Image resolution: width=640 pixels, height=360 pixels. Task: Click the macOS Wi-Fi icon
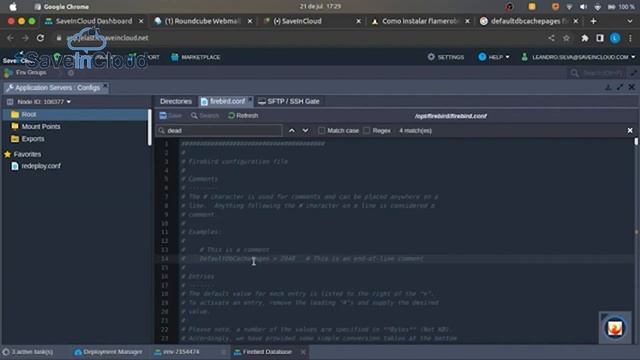click(x=569, y=7)
